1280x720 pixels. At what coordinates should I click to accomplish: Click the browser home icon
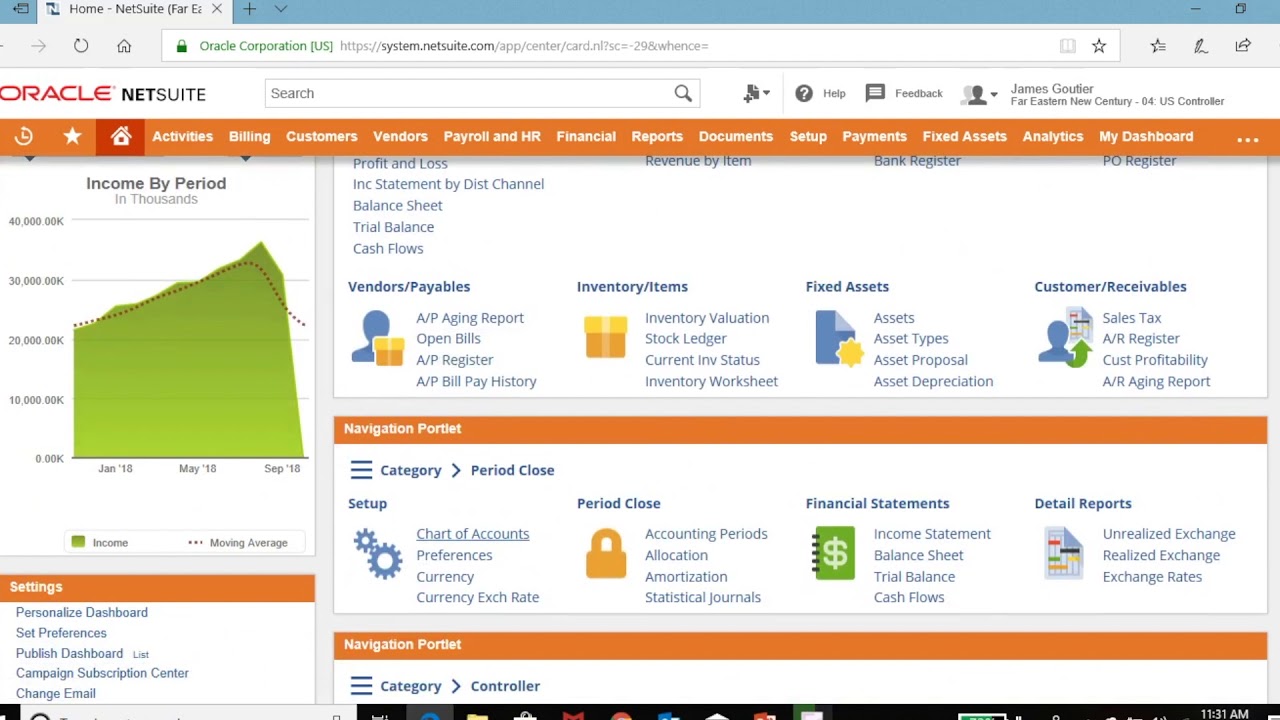coord(124,46)
